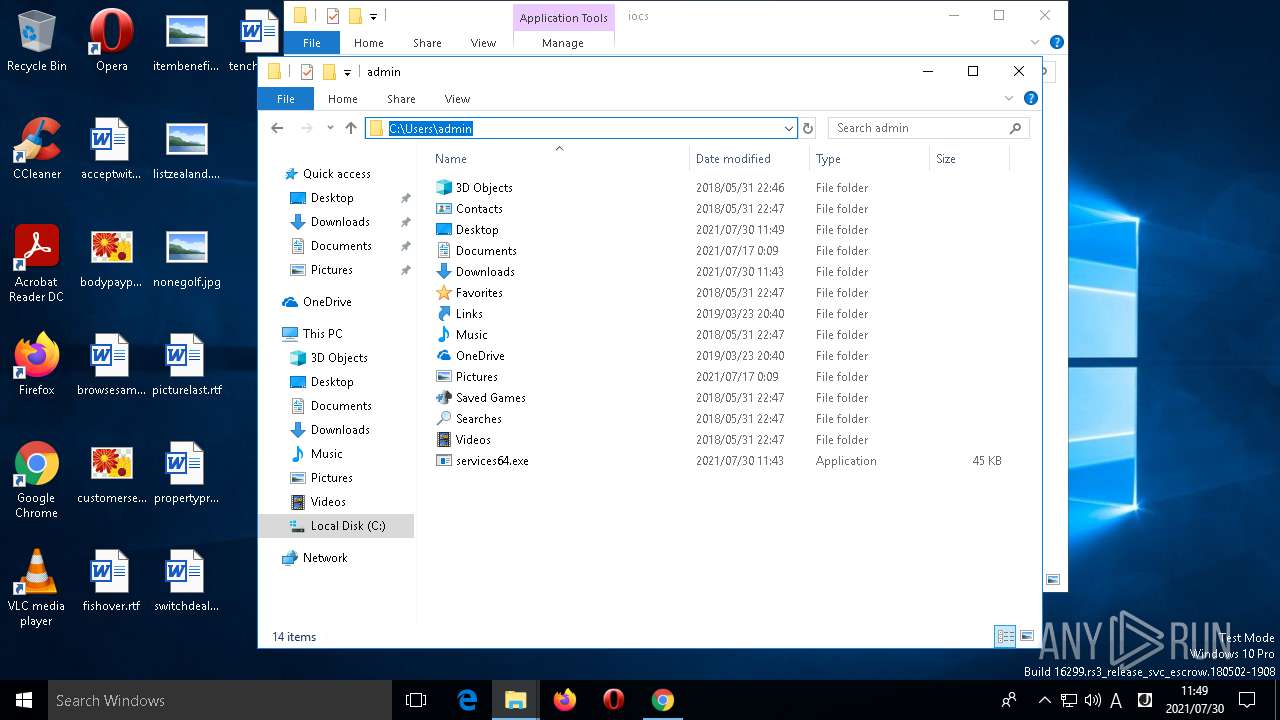
Task: Open Recycle Bin on desktop
Action: click(37, 41)
